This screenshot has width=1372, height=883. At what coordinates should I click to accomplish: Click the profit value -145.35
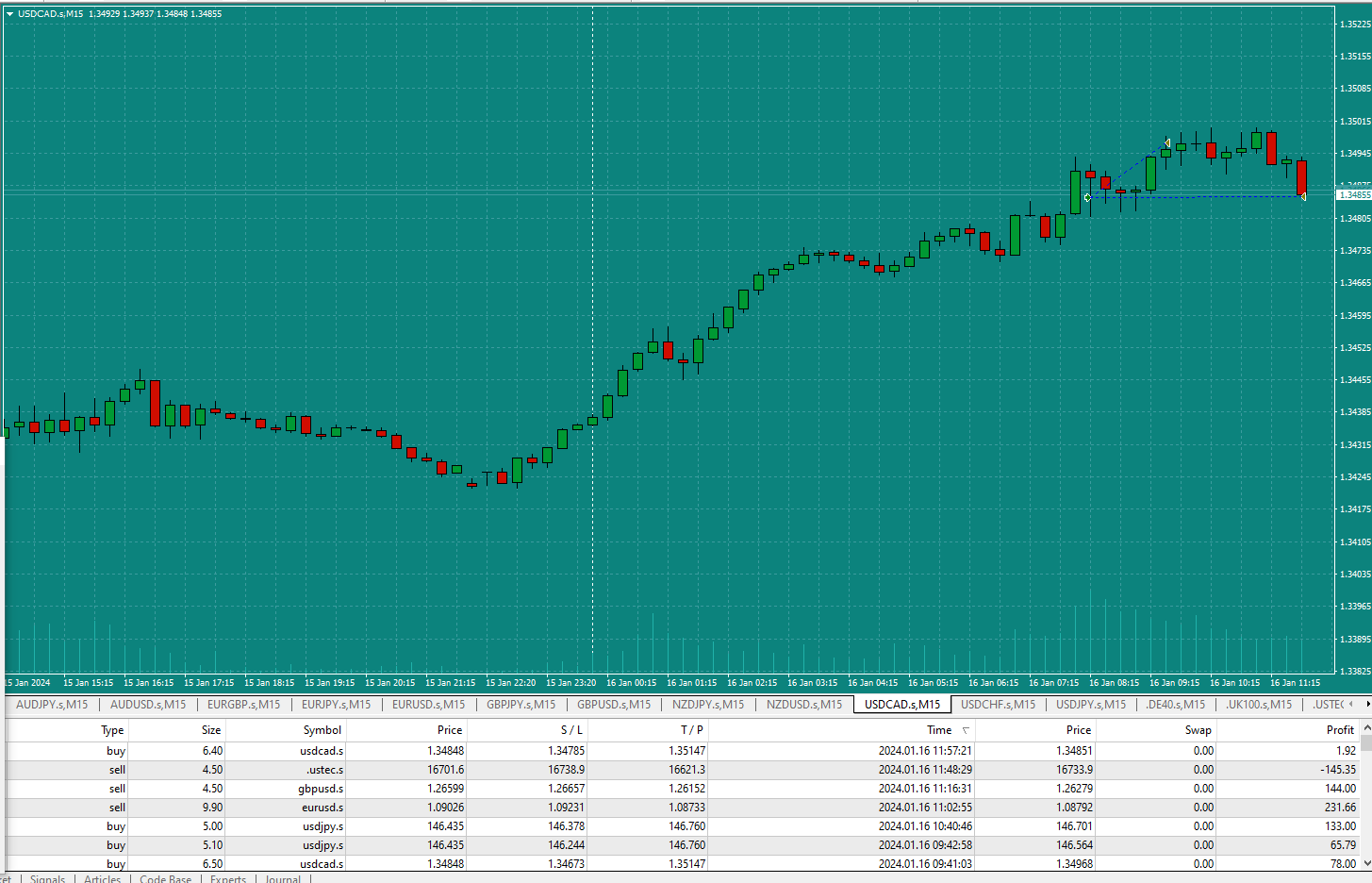pyautogui.click(x=1338, y=770)
